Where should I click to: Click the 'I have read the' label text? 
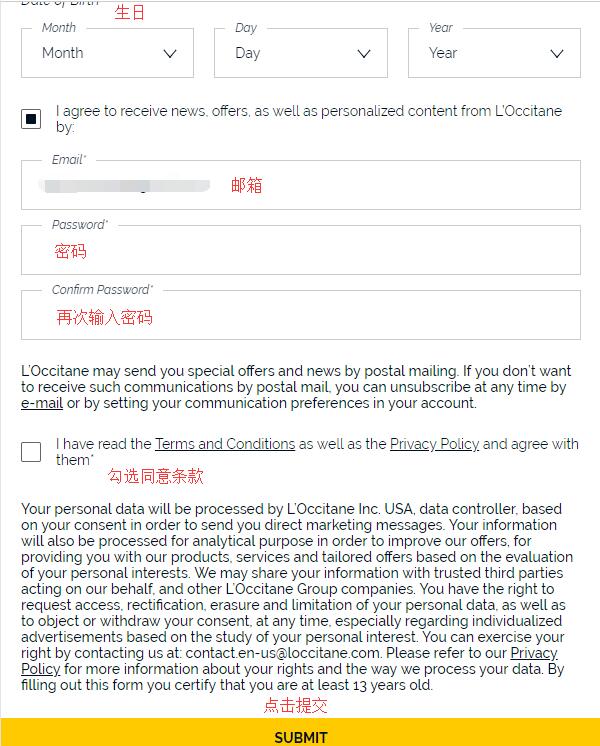tap(103, 444)
